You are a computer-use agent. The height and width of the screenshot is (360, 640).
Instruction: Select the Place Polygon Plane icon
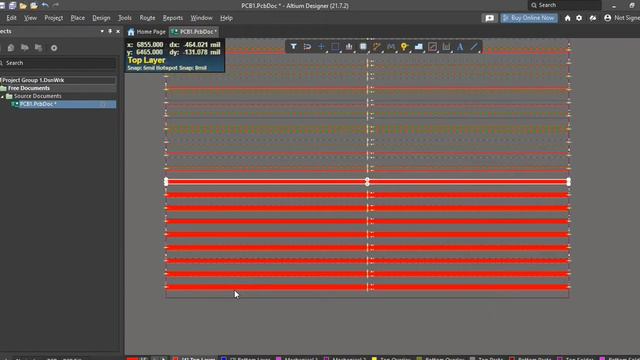click(418, 47)
